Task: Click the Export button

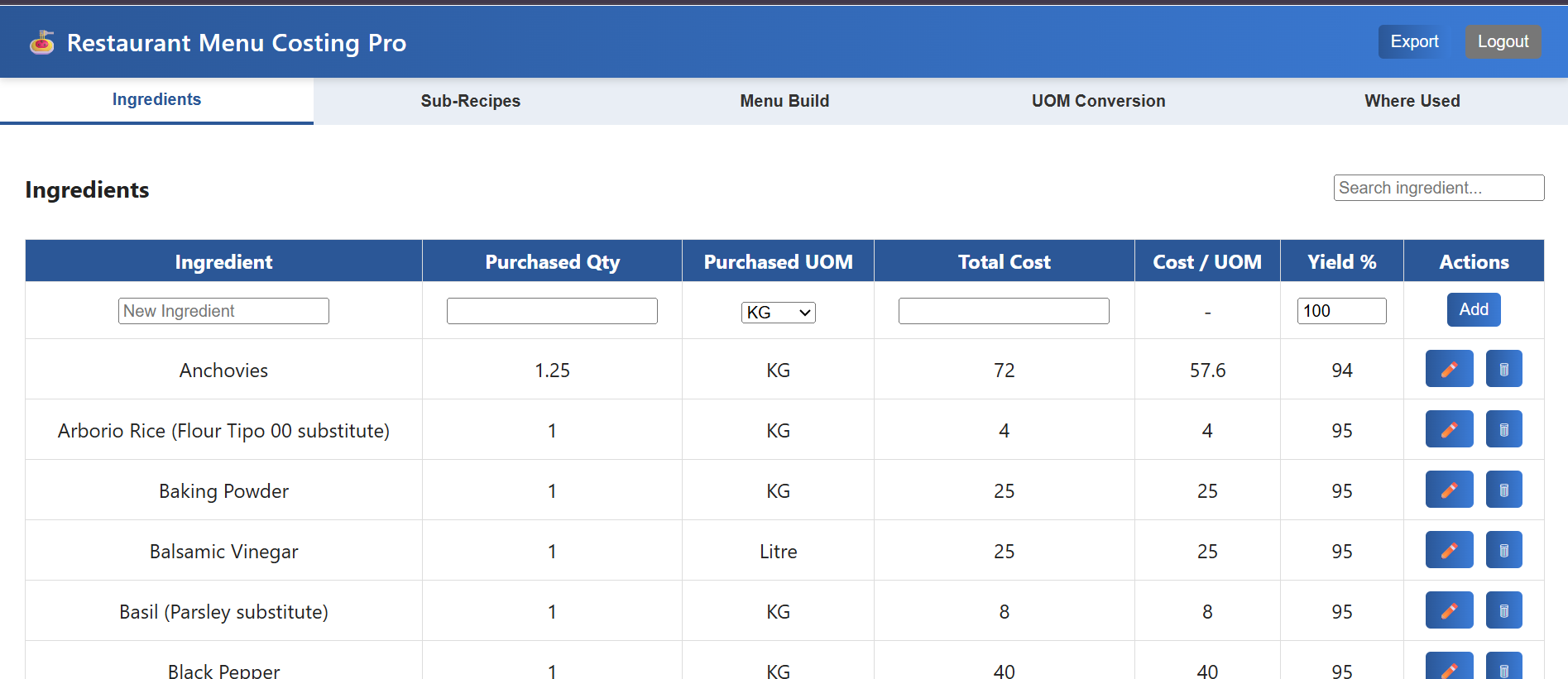Action: [x=1414, y=41]
